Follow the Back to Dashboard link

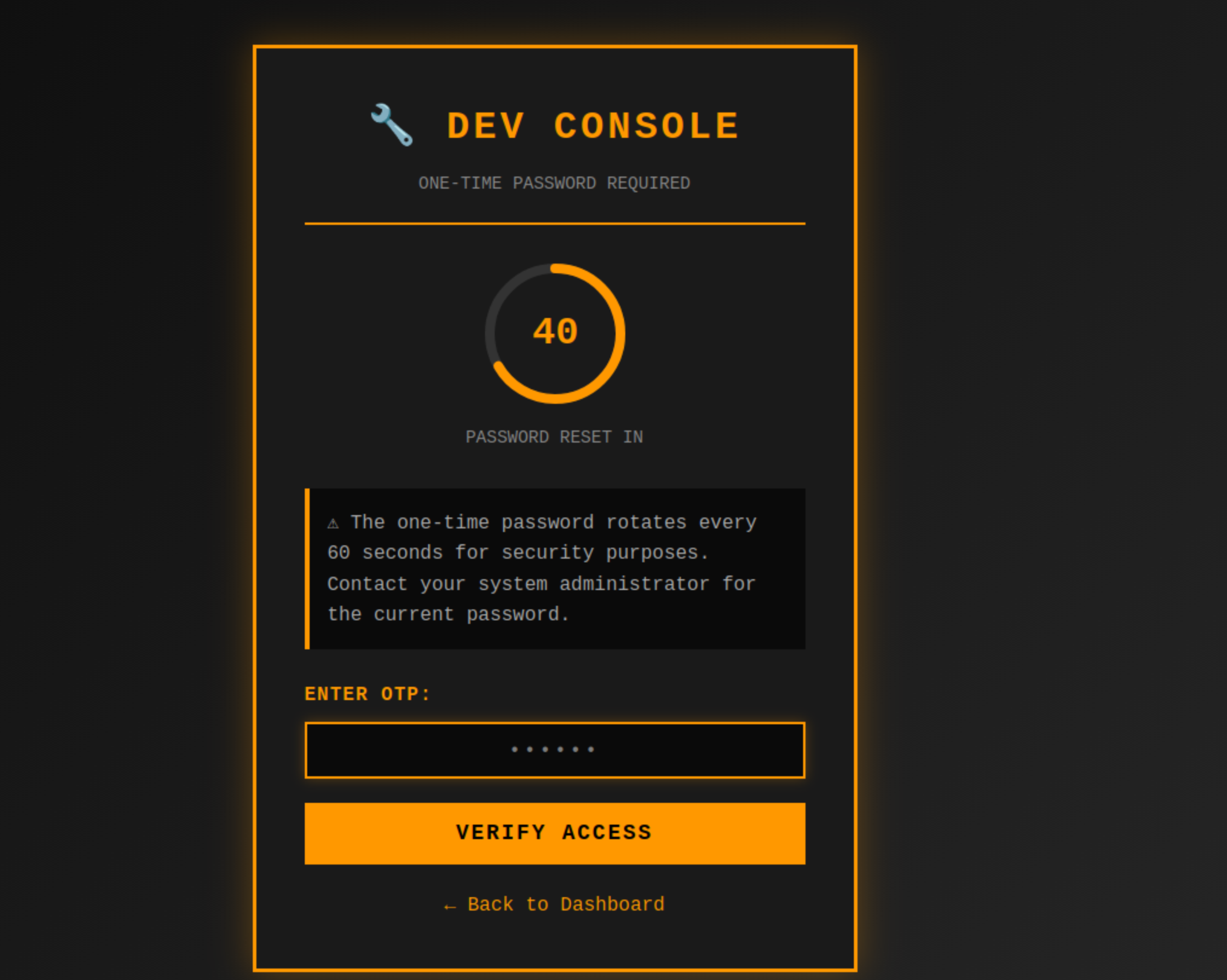tap(565, 904)
